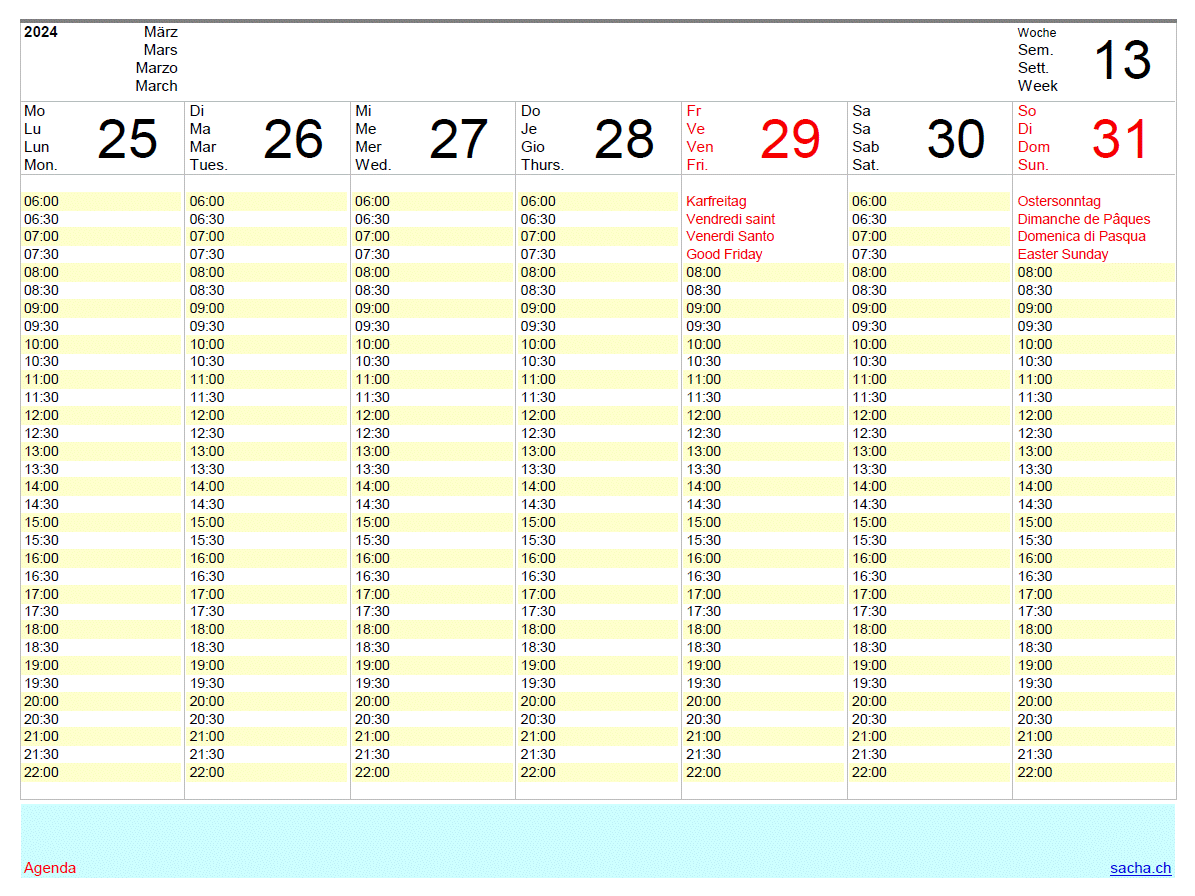Screen dimensions: 1195x896
Task: Click day number 27 for Wednesday
Action: point(458,139)
